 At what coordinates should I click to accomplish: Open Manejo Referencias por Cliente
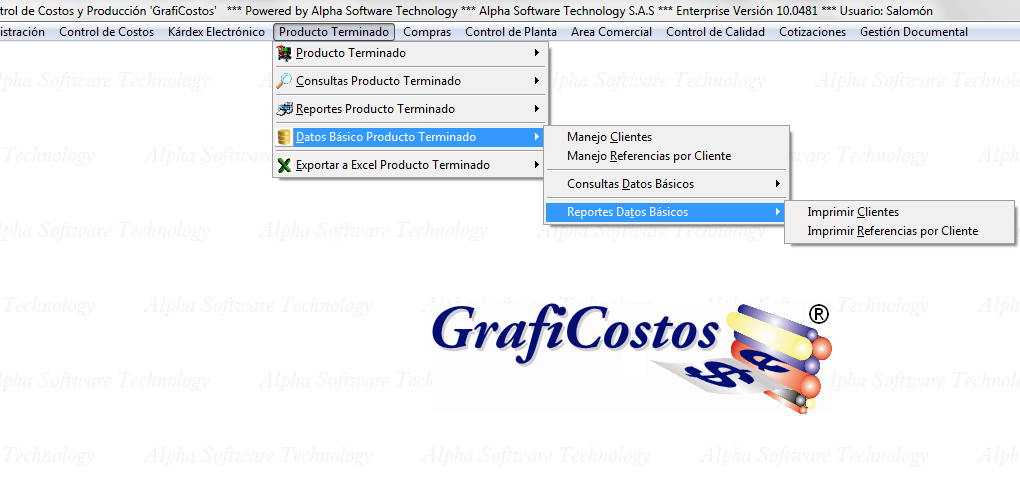(x=648, y=156)
